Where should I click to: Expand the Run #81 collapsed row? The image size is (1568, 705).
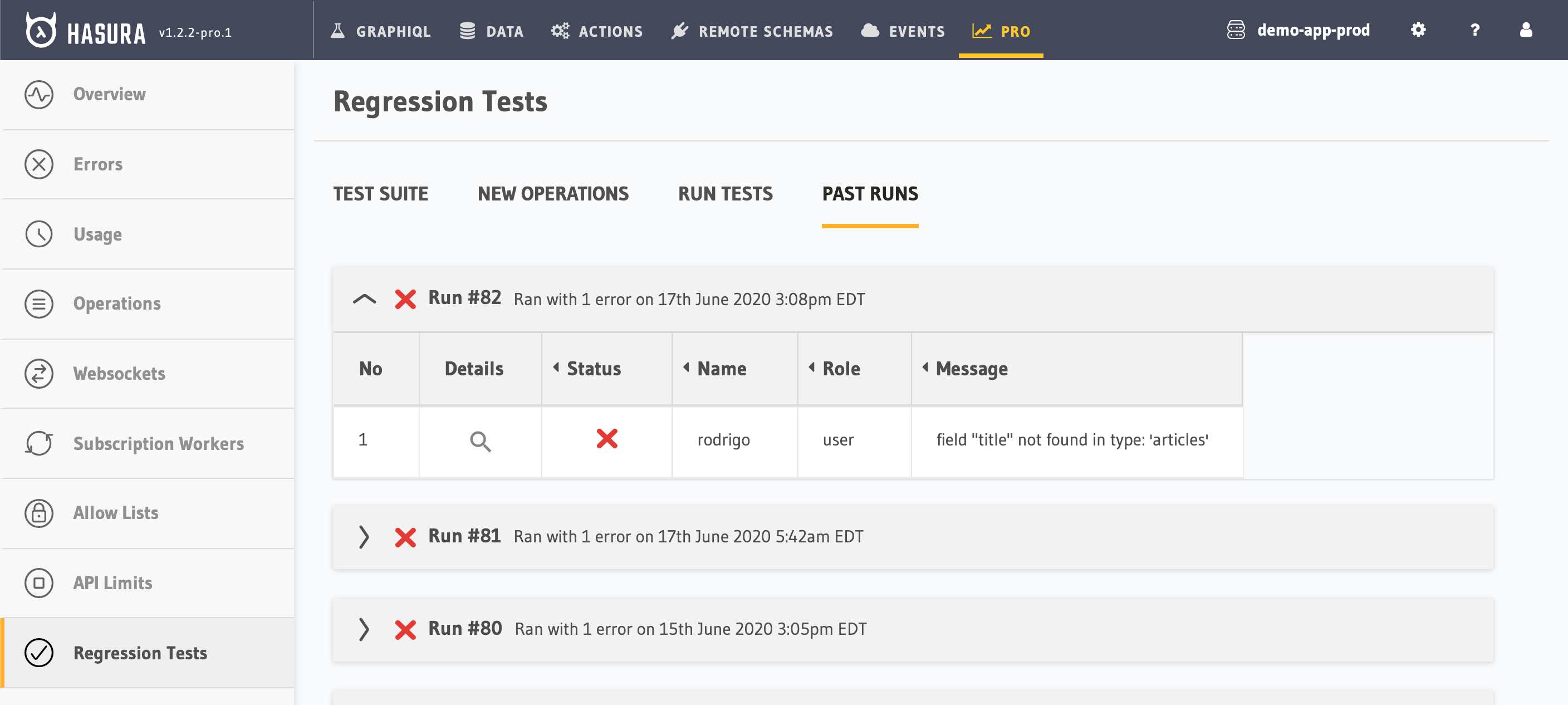(363, 536)
